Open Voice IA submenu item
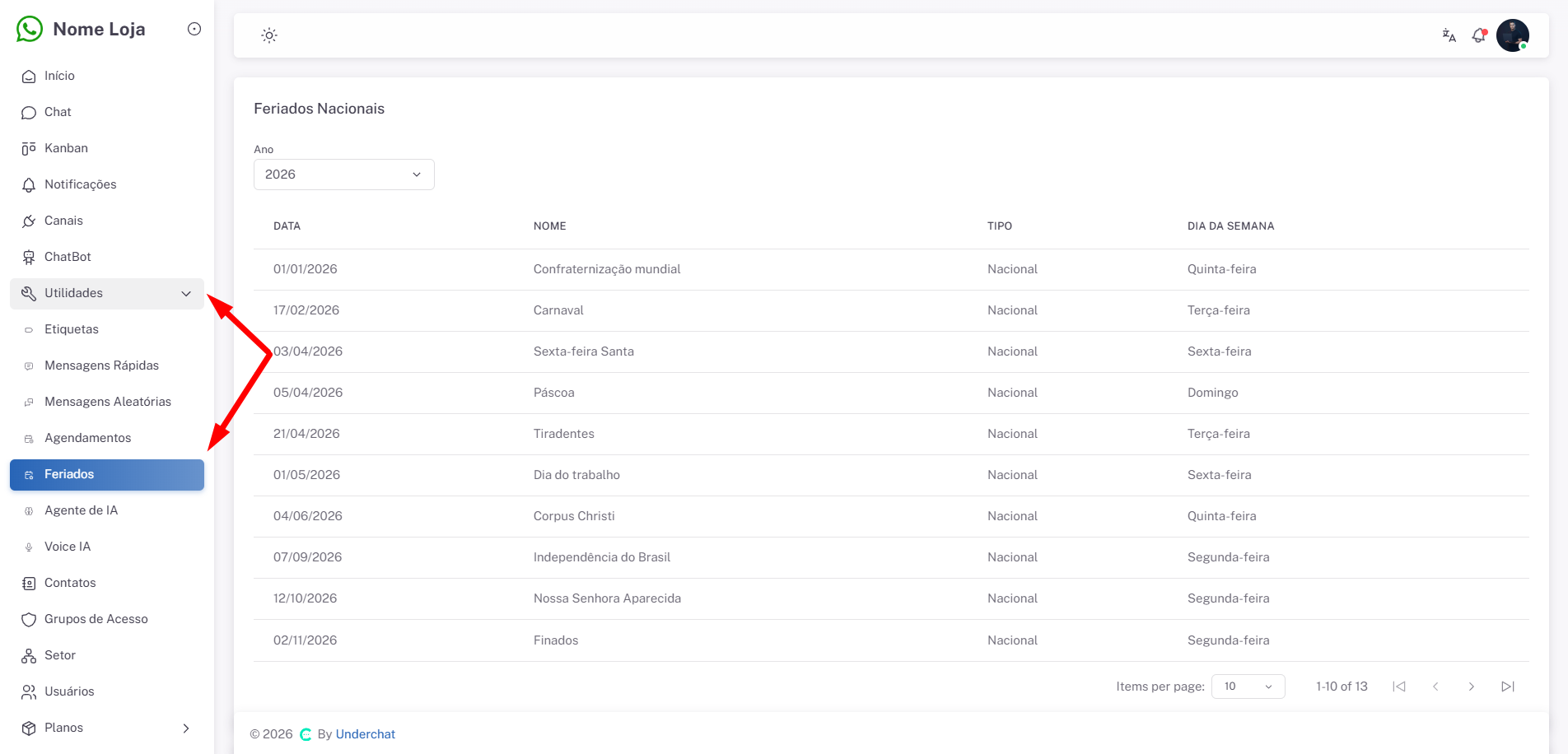 107,547
